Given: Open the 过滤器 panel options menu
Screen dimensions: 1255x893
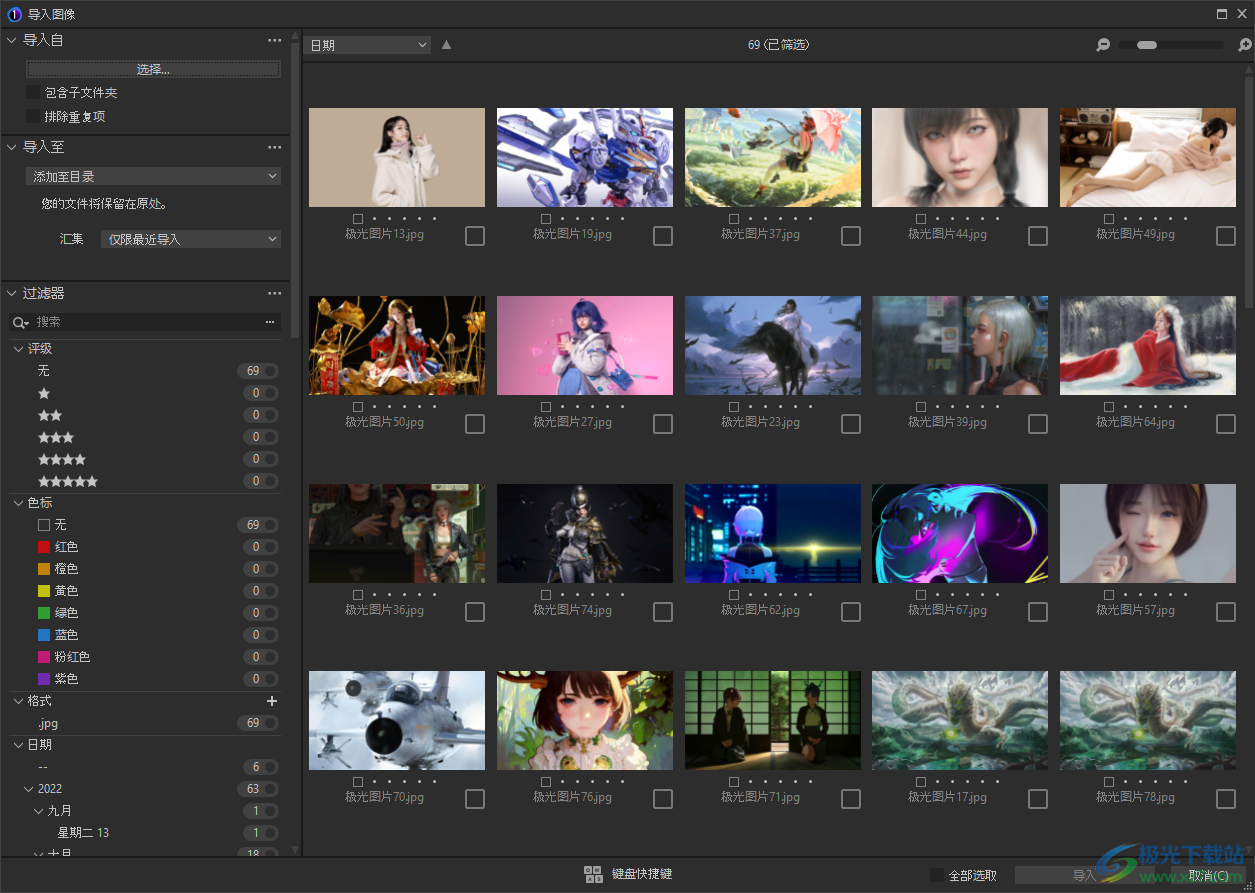Looking at the screenshot, I should (275, 293).
